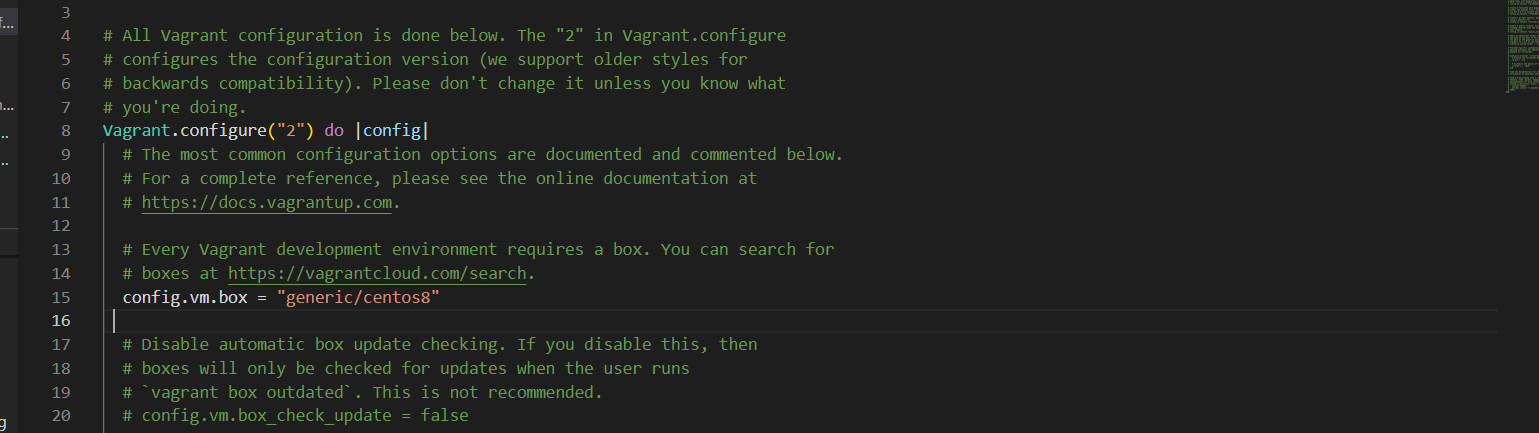This screenshot has height=433, width=1539.
Task: Click comment "Disable automatic box update checking"
Action: (320, 345)
